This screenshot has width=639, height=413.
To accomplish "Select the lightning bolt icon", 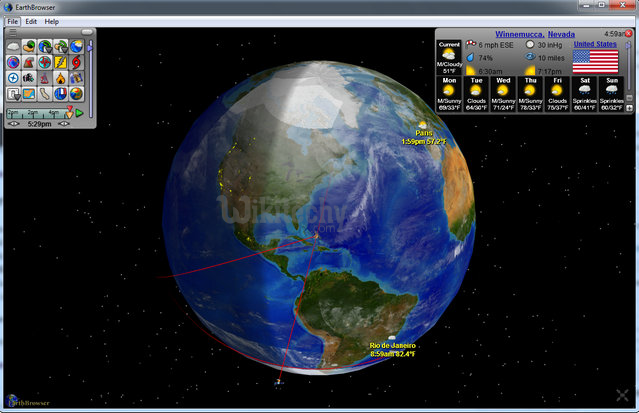I will (60, 62).
